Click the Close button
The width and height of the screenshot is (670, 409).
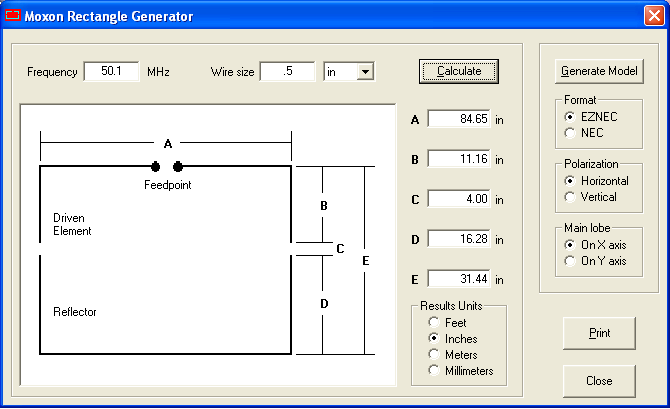coord(599,381)
